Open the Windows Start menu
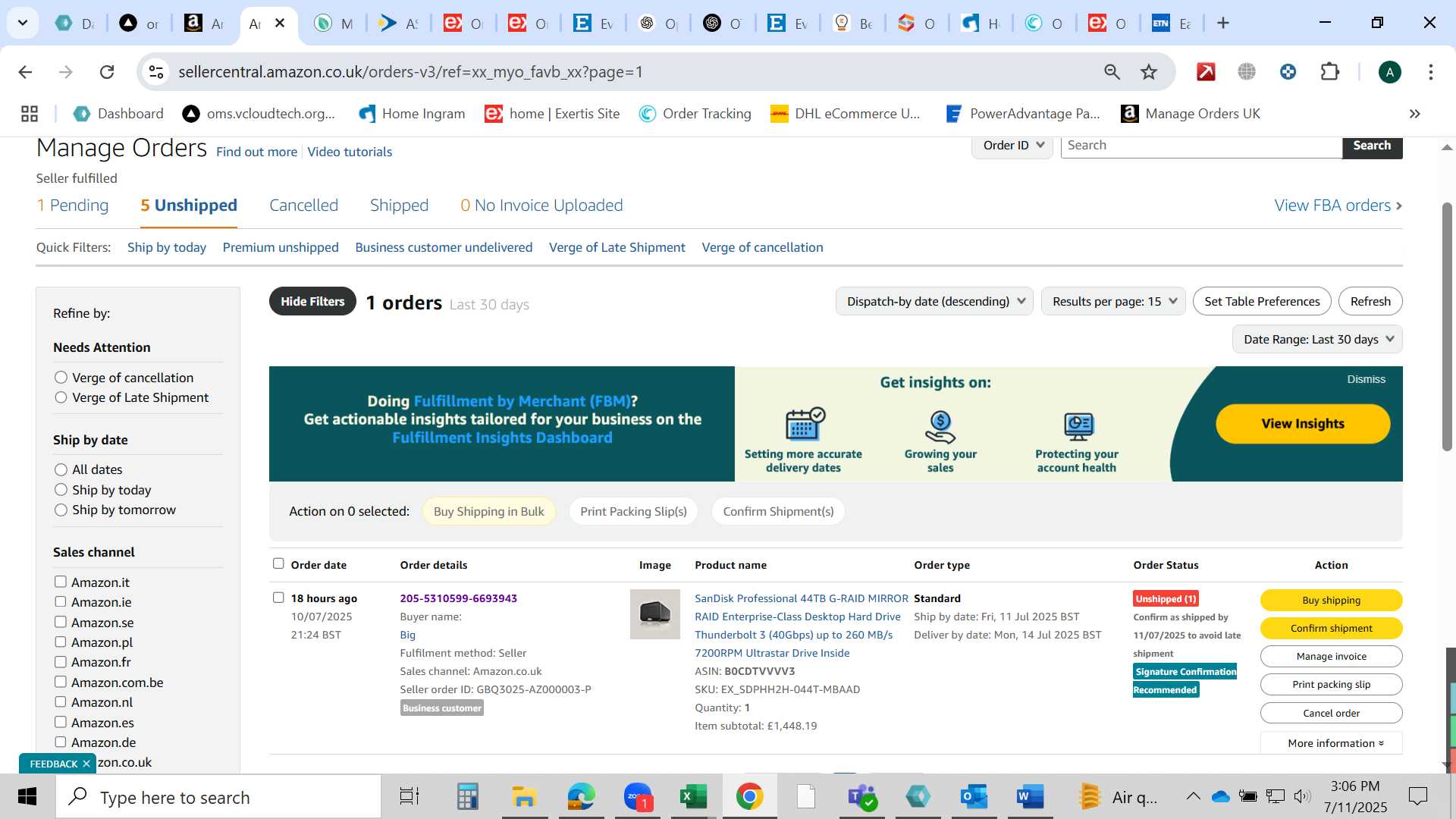 click(27, 797)
